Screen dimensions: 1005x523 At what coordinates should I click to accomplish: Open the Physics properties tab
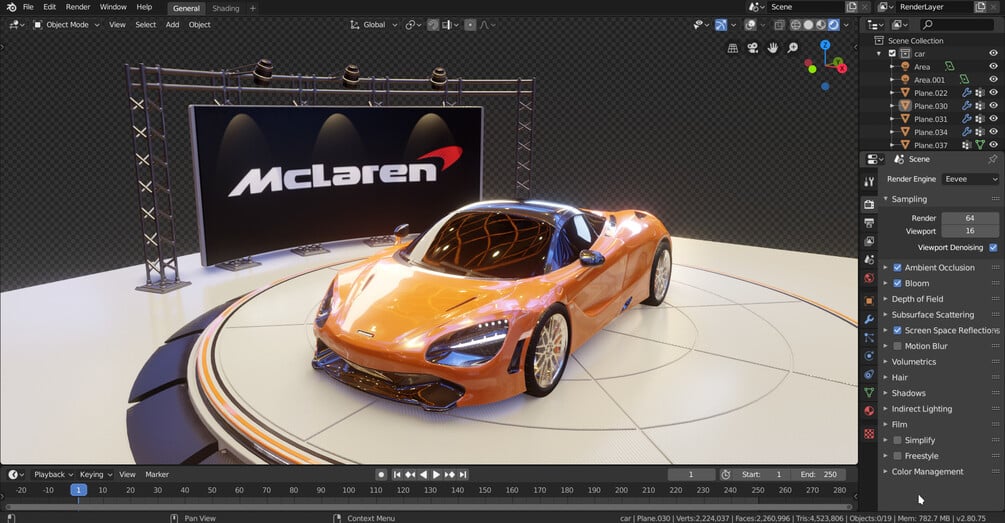coord(869,356)
